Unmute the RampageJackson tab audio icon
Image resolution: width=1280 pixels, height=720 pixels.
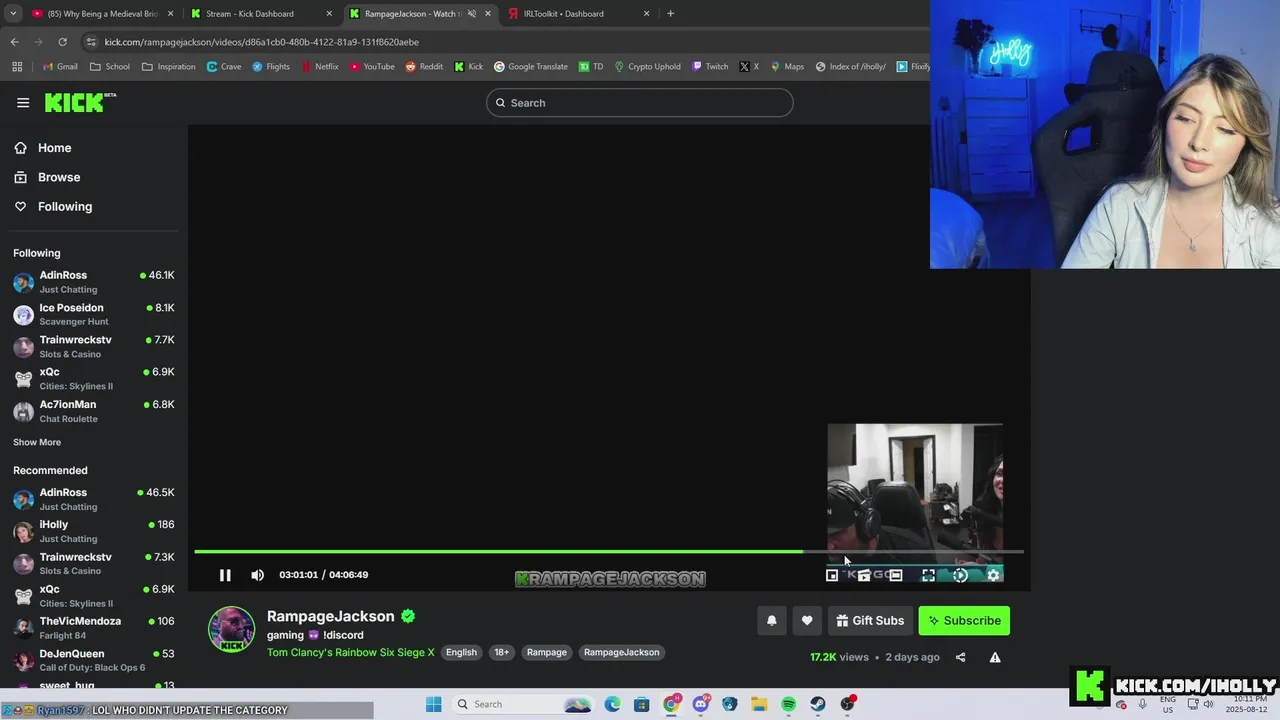pos(472,14)
